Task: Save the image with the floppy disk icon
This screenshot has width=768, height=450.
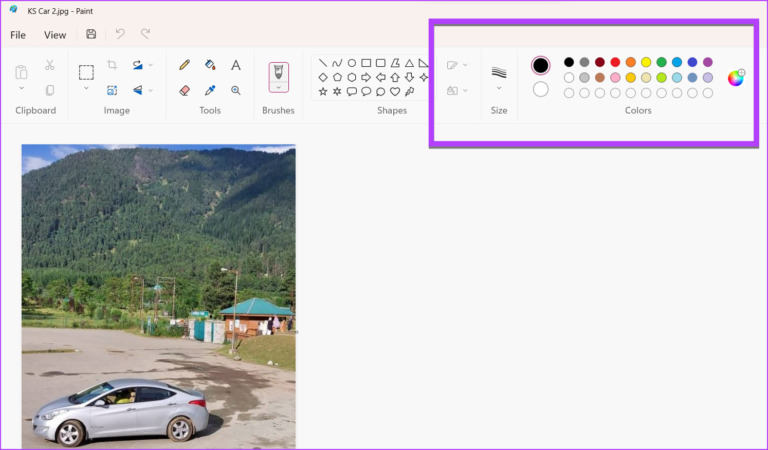Action: tap(91, 34)
